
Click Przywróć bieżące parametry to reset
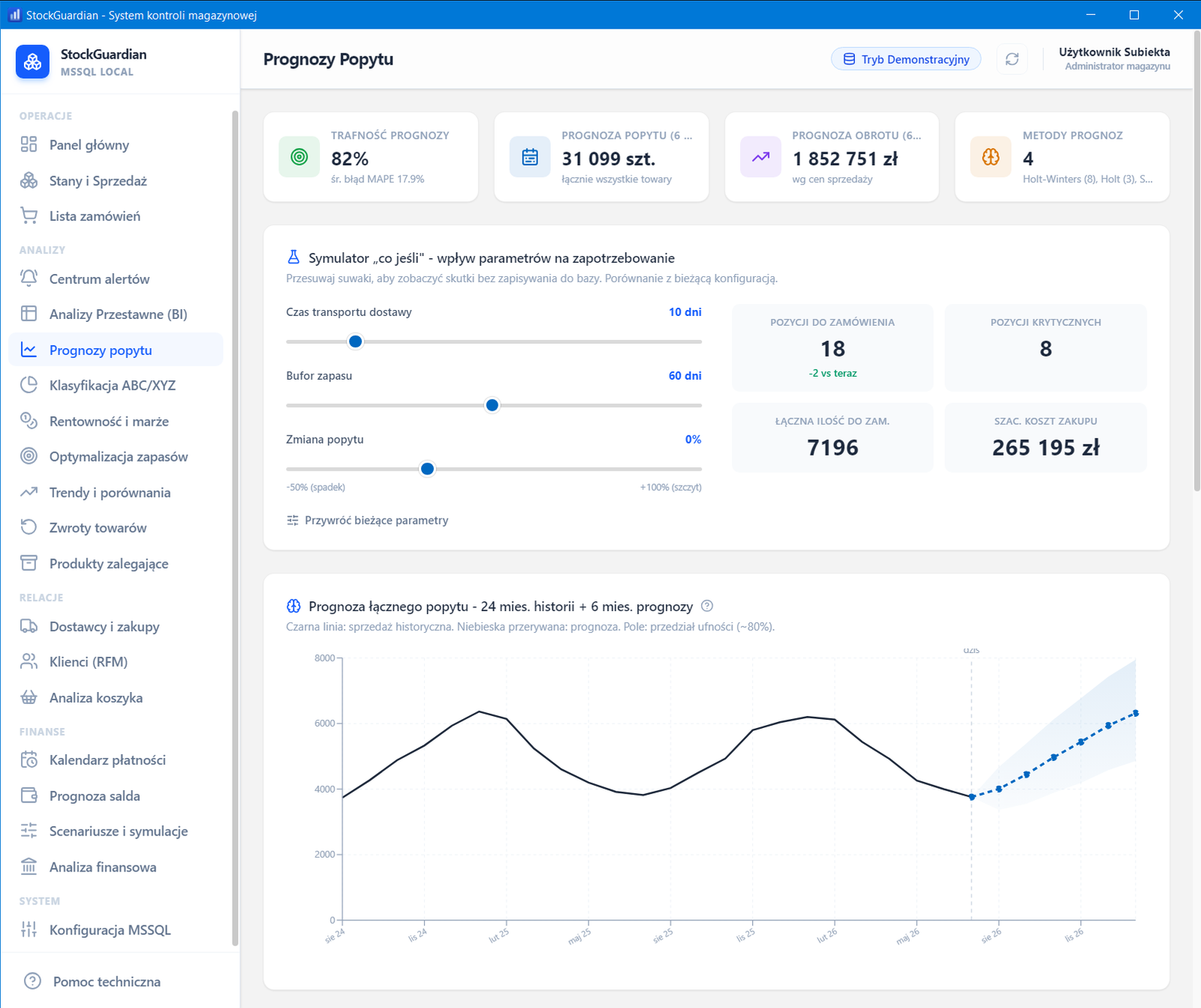coord(367,520)
